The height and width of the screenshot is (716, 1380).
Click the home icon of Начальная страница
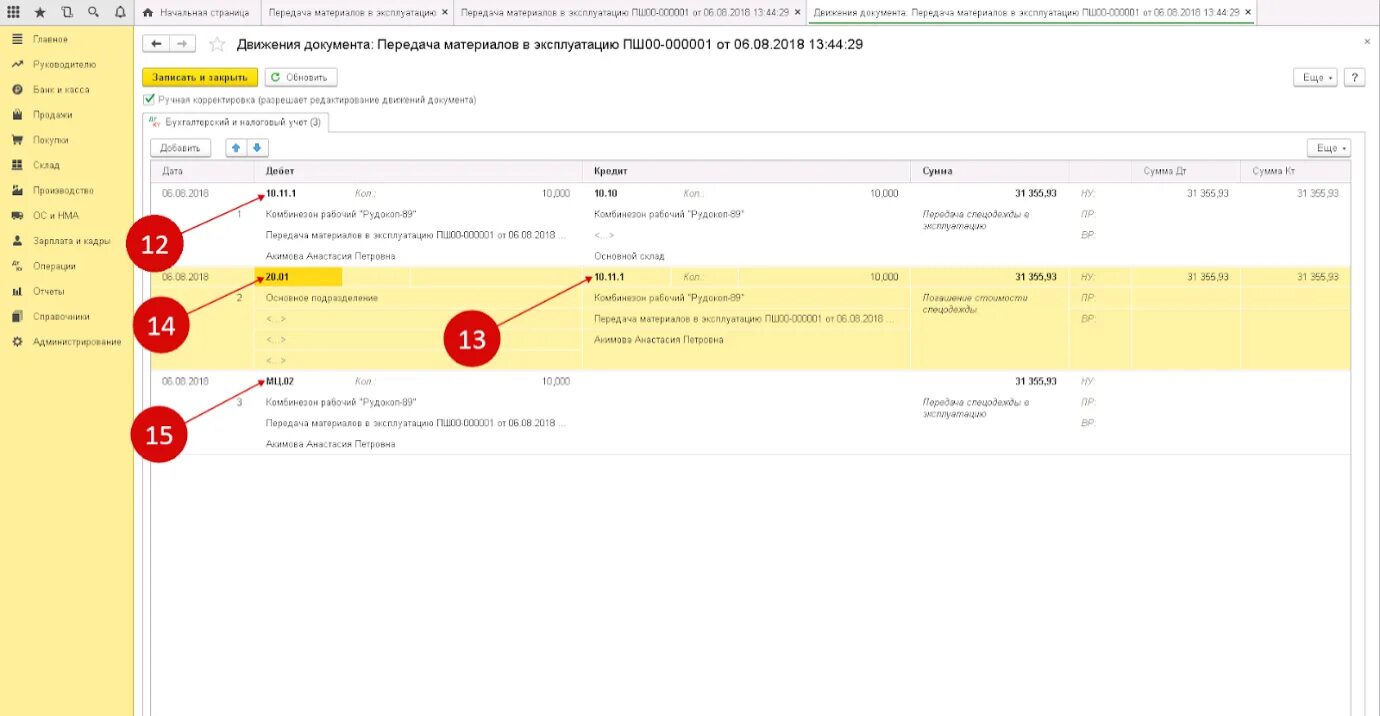148,12
